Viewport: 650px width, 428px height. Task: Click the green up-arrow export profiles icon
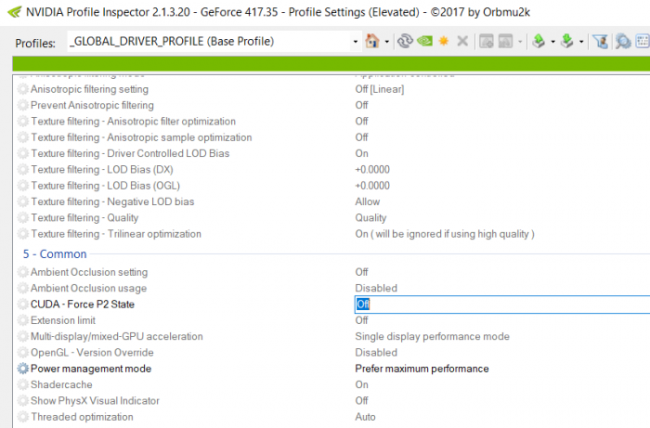pos(538,41)
